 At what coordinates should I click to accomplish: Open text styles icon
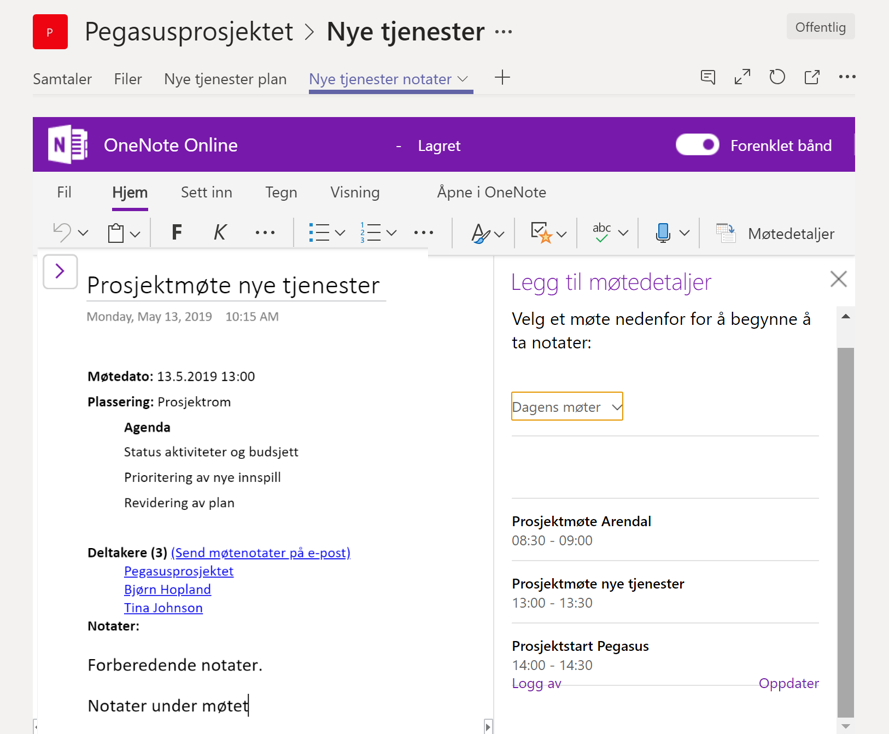click(480, 233)
